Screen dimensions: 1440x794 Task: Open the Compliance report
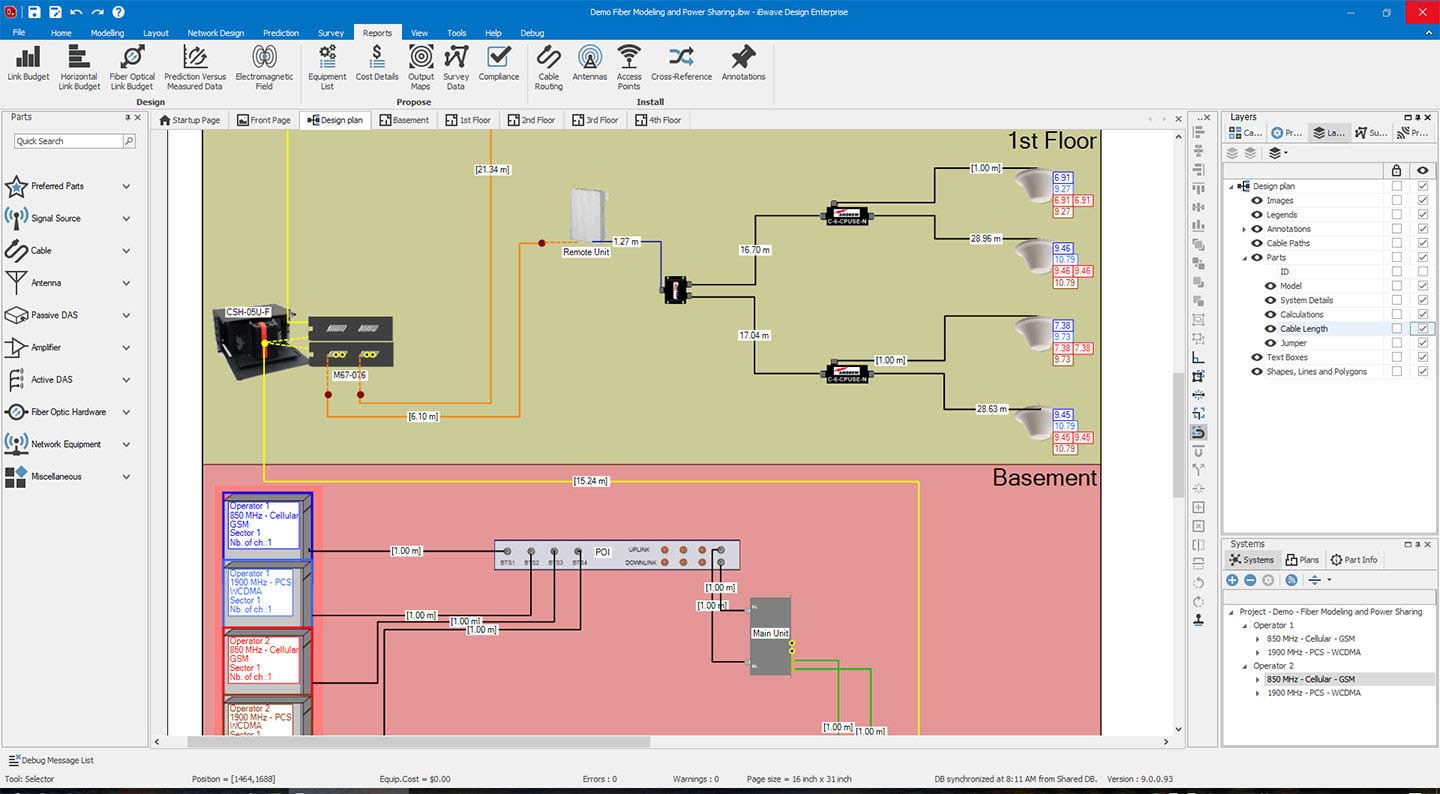point(499,64)
